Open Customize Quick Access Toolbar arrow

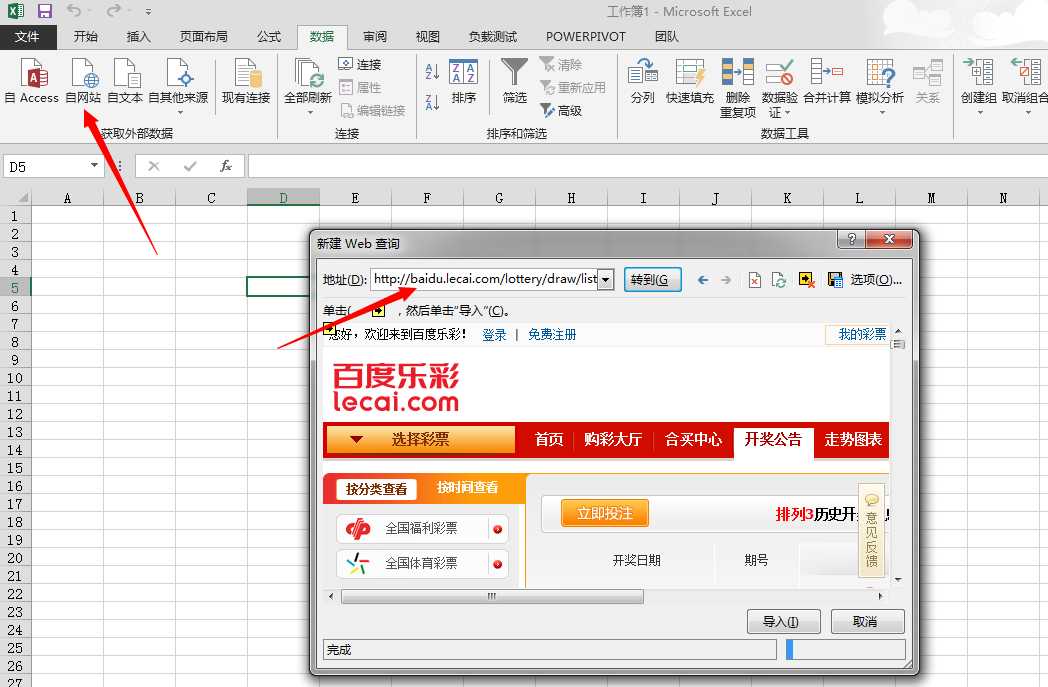coord(148,11)
